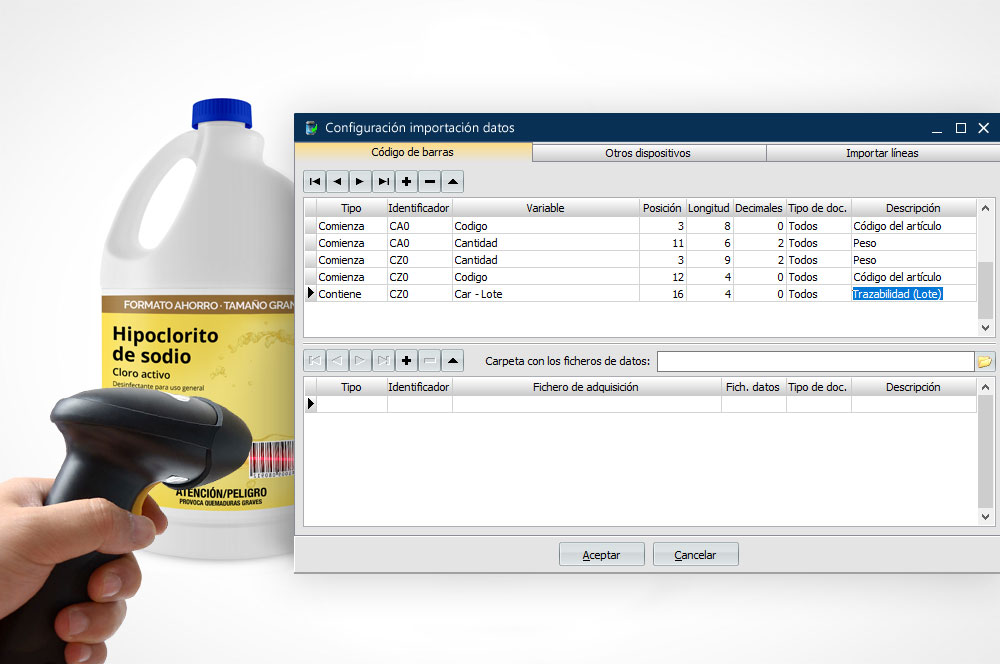Screen dimensions: 1000x664
Task: Select the Código de barras tab
Action: click(x=412, y=153)
